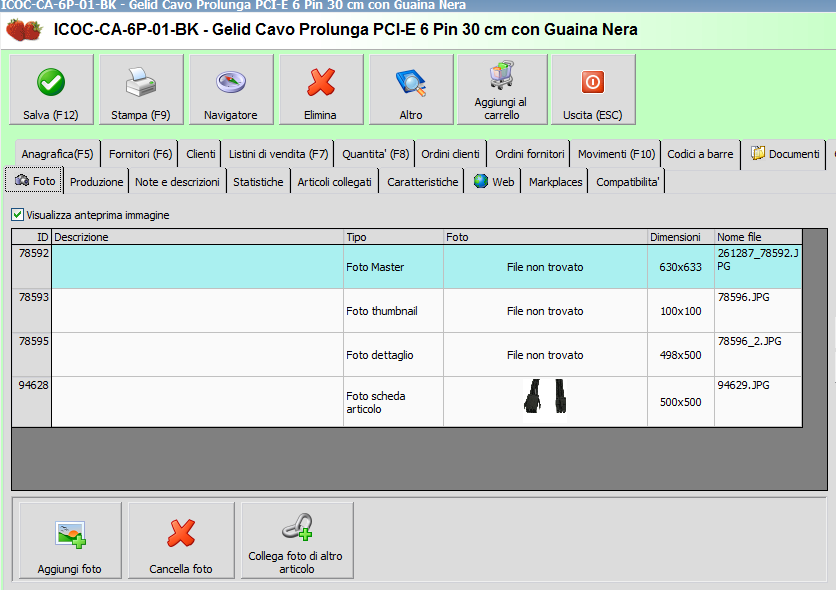Screen dimensions: 836x590
Task: Click the Collega foto chain link icon
Action: [298, 527]
